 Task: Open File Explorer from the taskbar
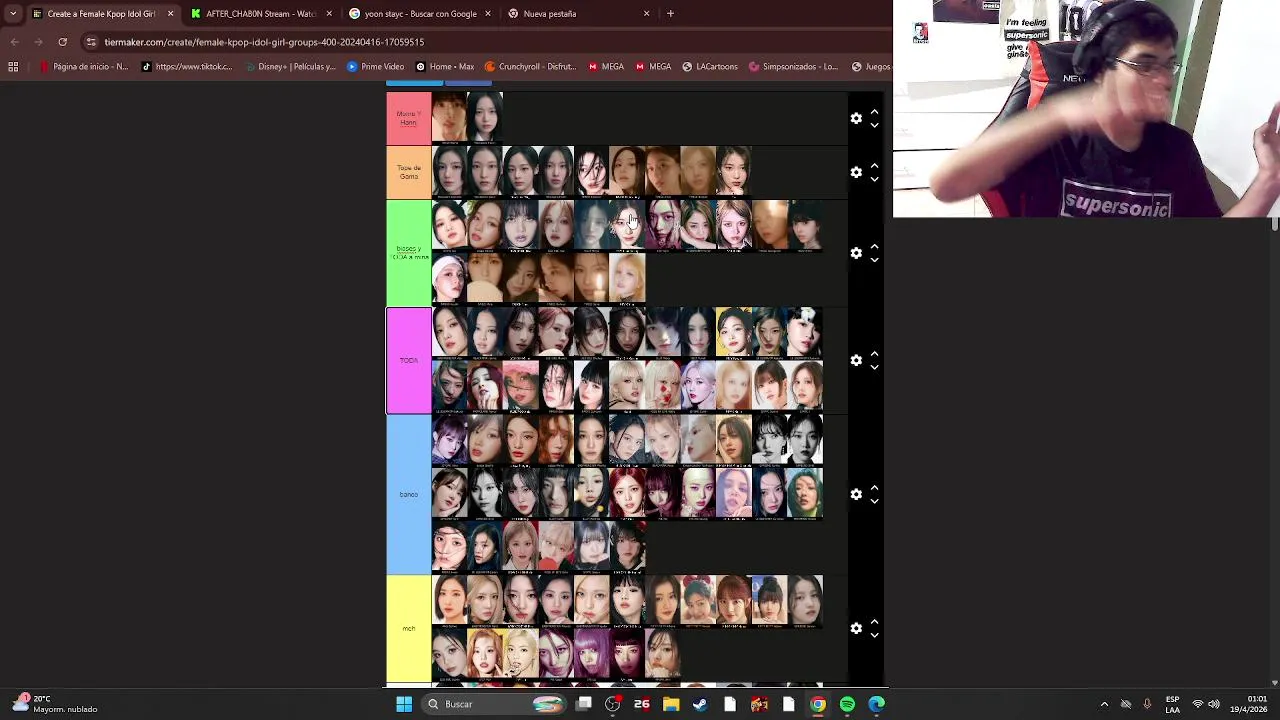tap(671, 704)
